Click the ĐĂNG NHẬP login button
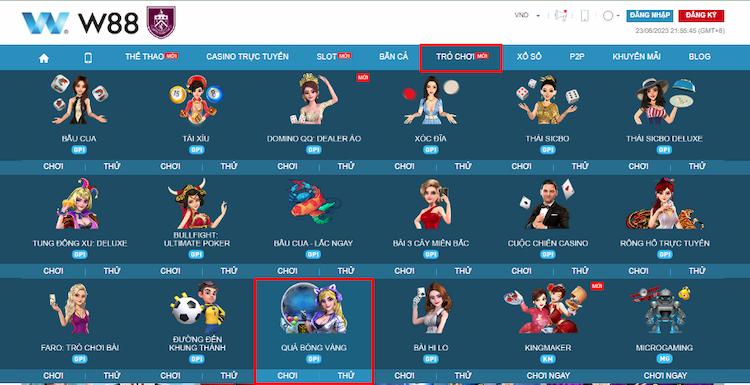This screenshot has height=385, width=750. 651,15
